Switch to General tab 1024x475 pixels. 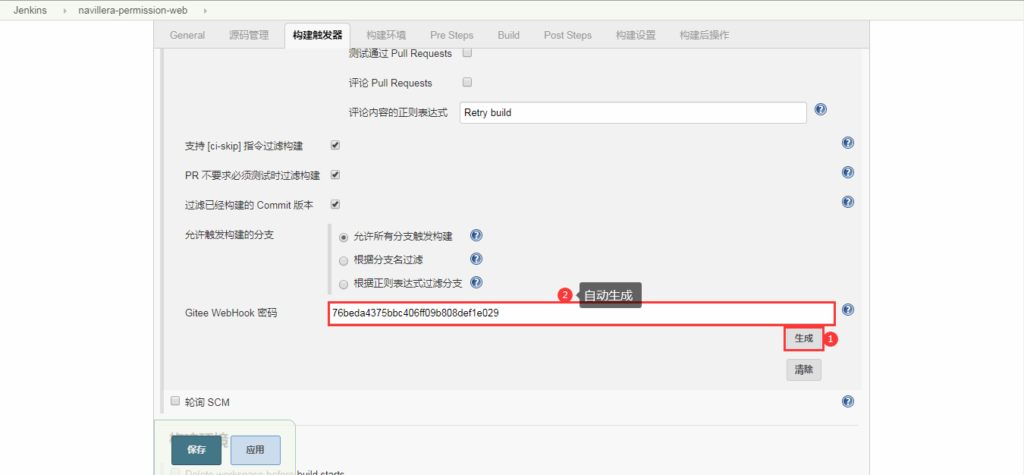[187, 35]
